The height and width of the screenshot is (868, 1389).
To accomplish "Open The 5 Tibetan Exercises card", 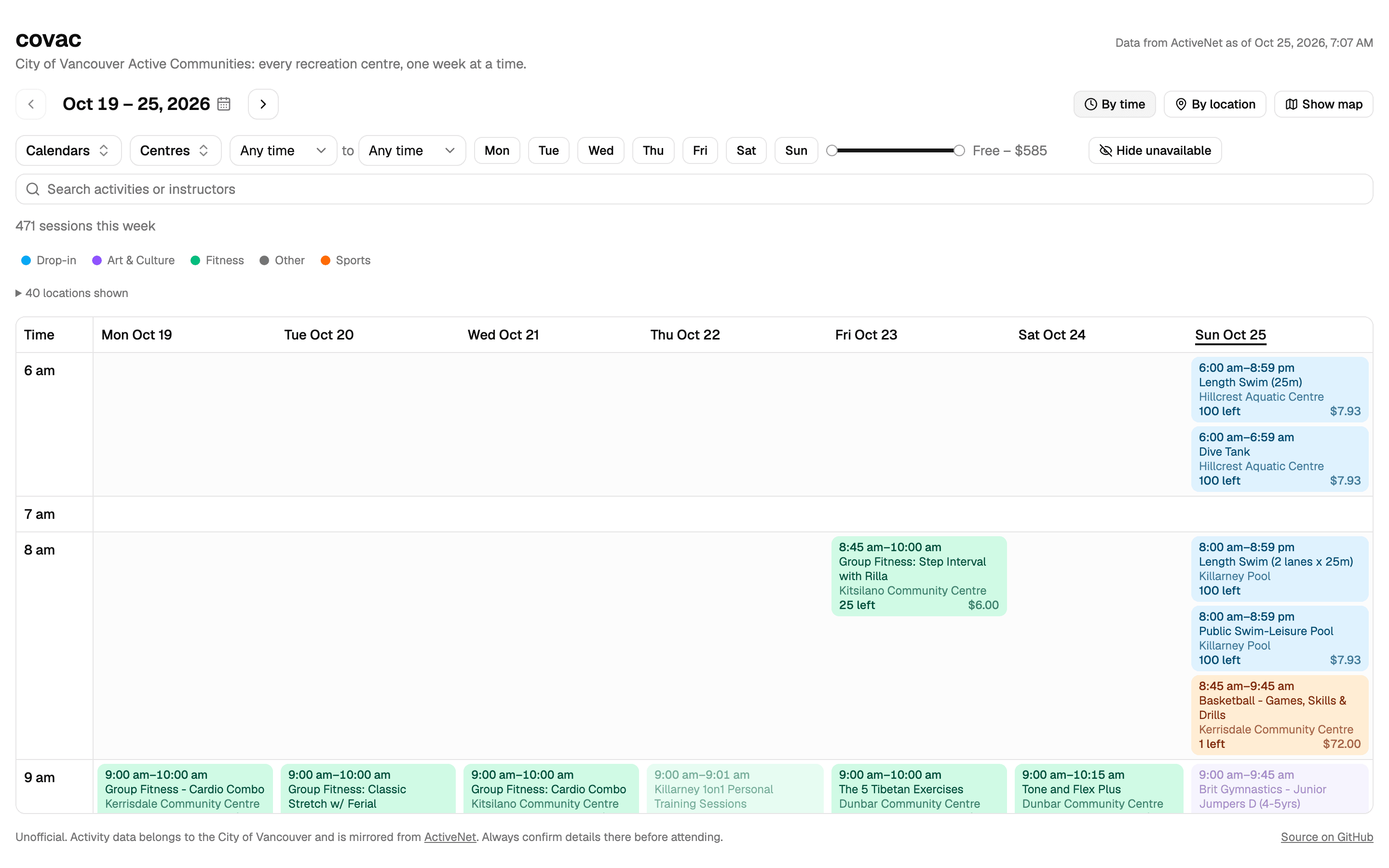I will 918,788.
